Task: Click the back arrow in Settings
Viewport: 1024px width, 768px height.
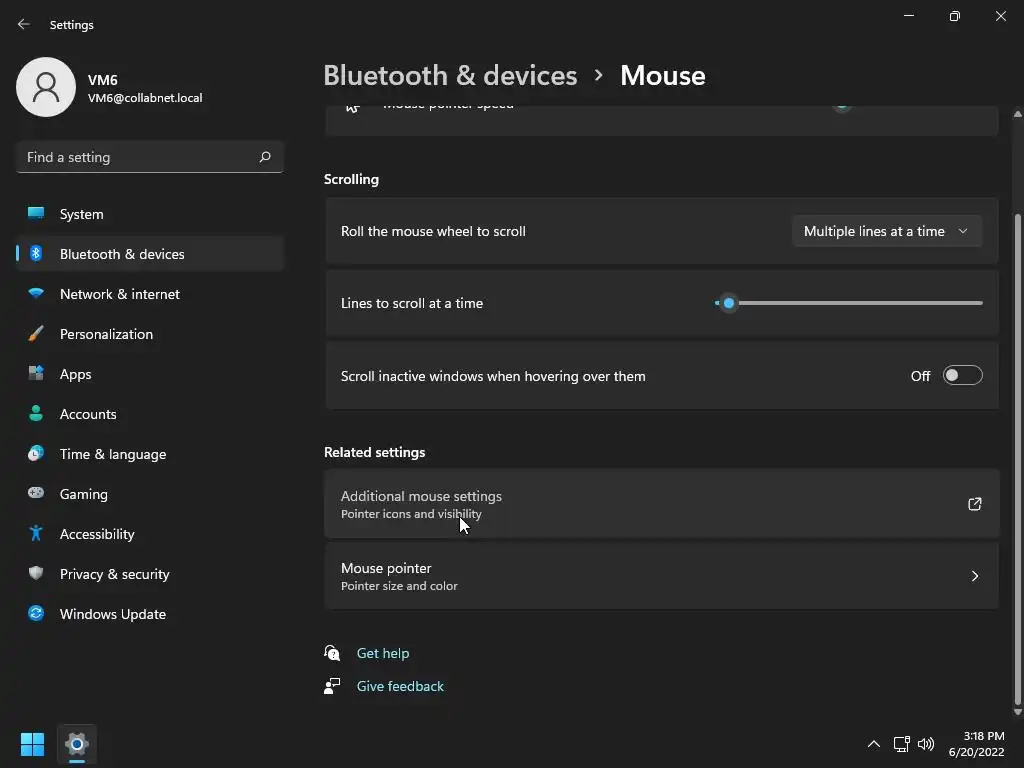Action: (x=24, y=24)
